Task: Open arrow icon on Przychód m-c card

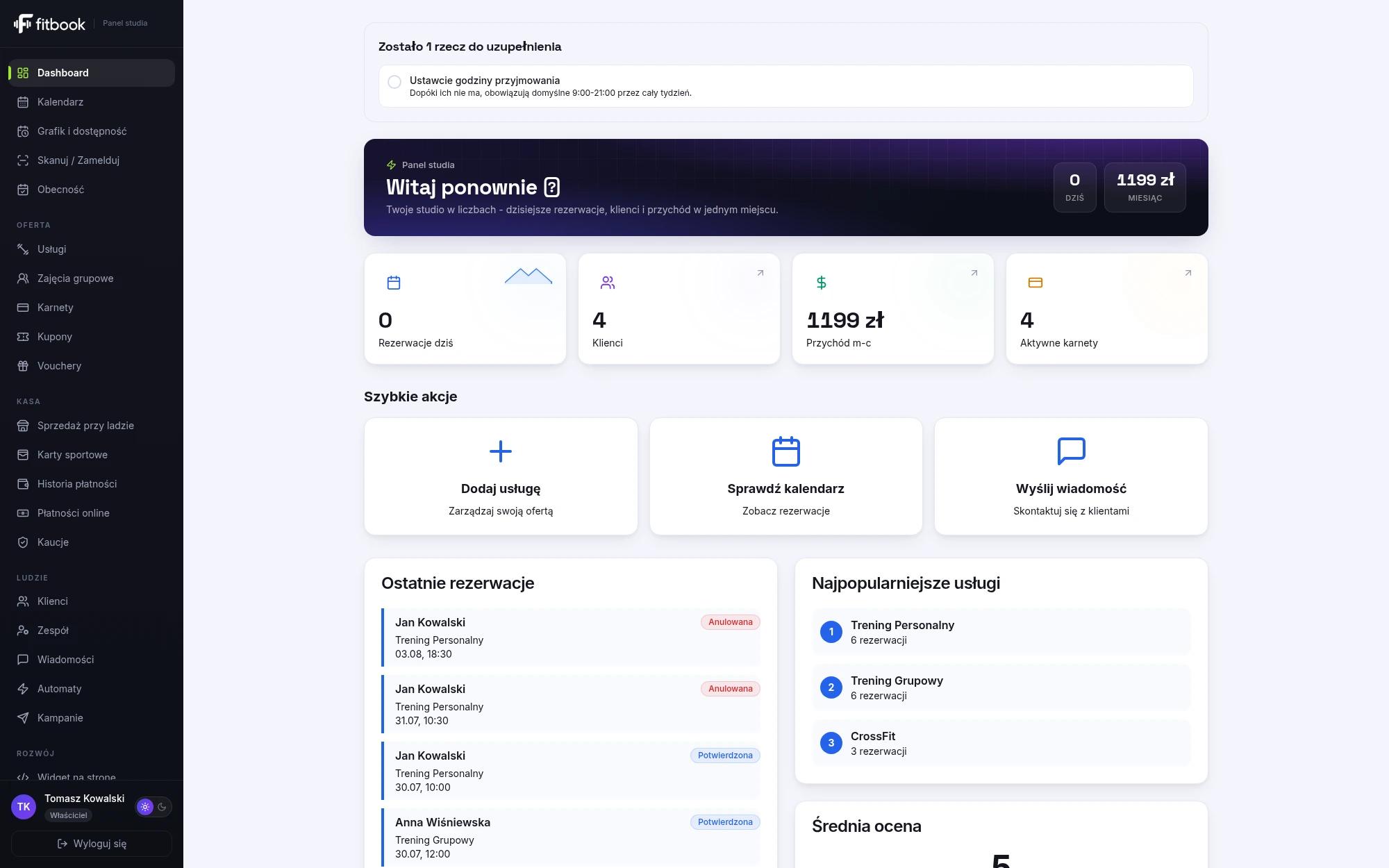Action: 974,273
